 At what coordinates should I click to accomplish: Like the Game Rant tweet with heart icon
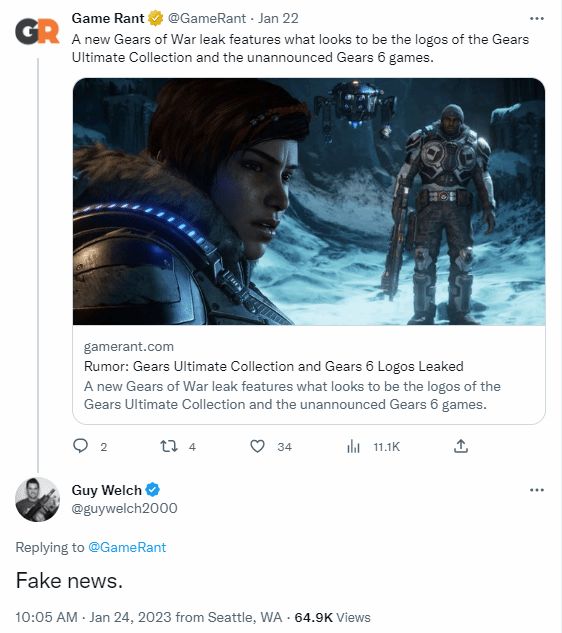[x=257, y=446]
